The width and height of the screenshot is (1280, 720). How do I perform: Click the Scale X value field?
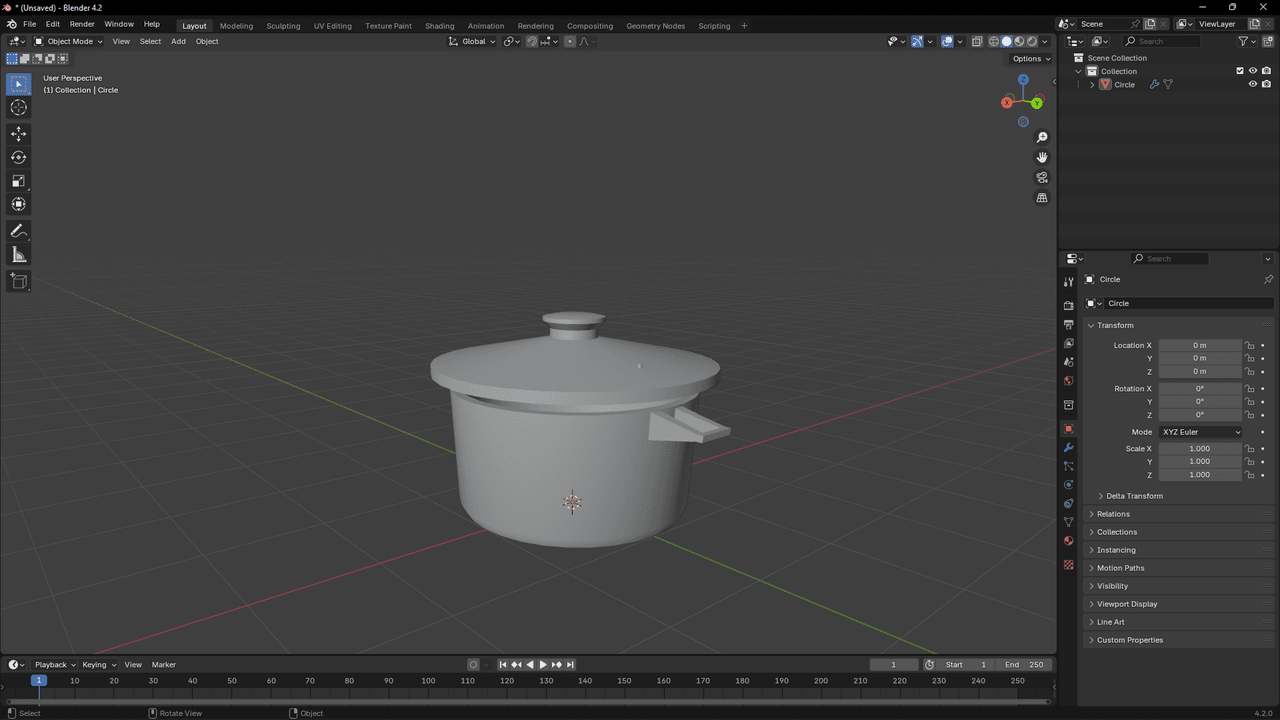click(1199, 449)
